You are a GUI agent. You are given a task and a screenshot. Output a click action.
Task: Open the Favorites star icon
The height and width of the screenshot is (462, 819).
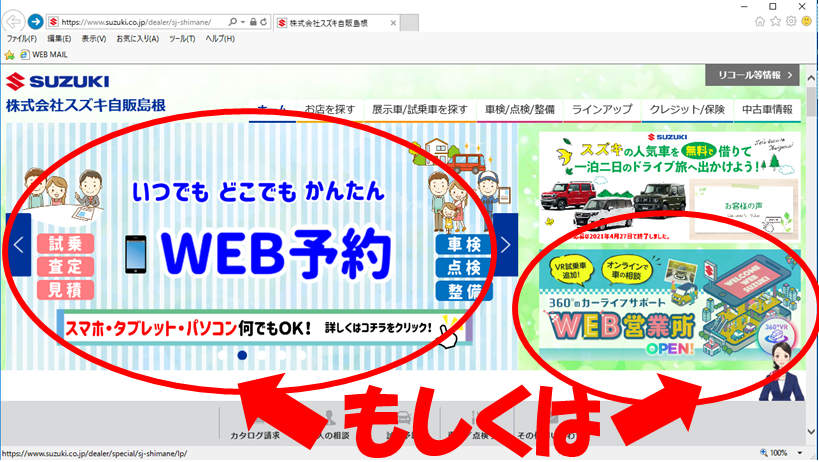pyautogui.click(x=776, y=21)
